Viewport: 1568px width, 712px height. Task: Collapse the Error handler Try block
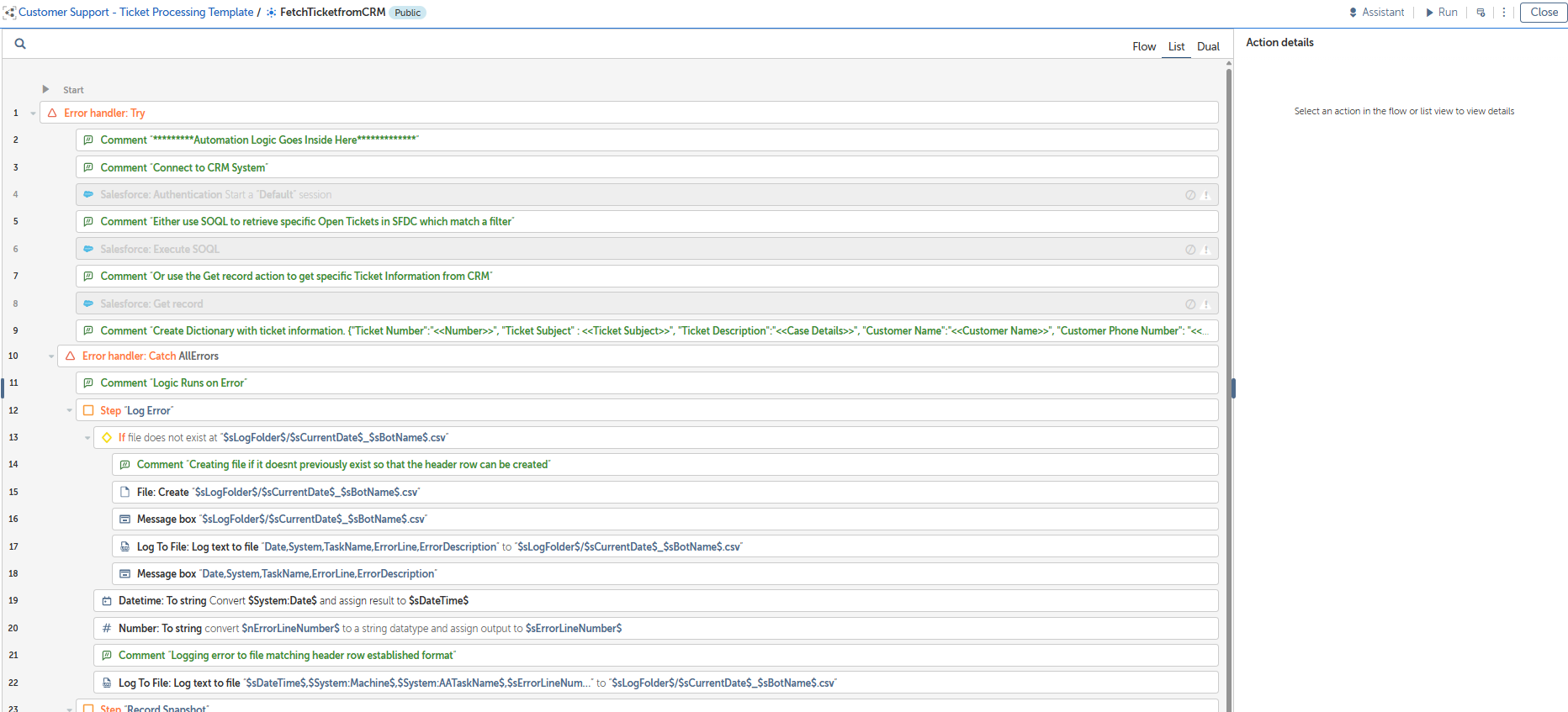(33, 113)
